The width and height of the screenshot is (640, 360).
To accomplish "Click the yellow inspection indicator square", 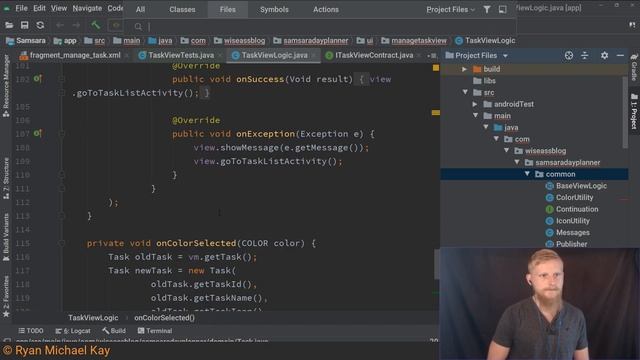I will tap(436, 68).
